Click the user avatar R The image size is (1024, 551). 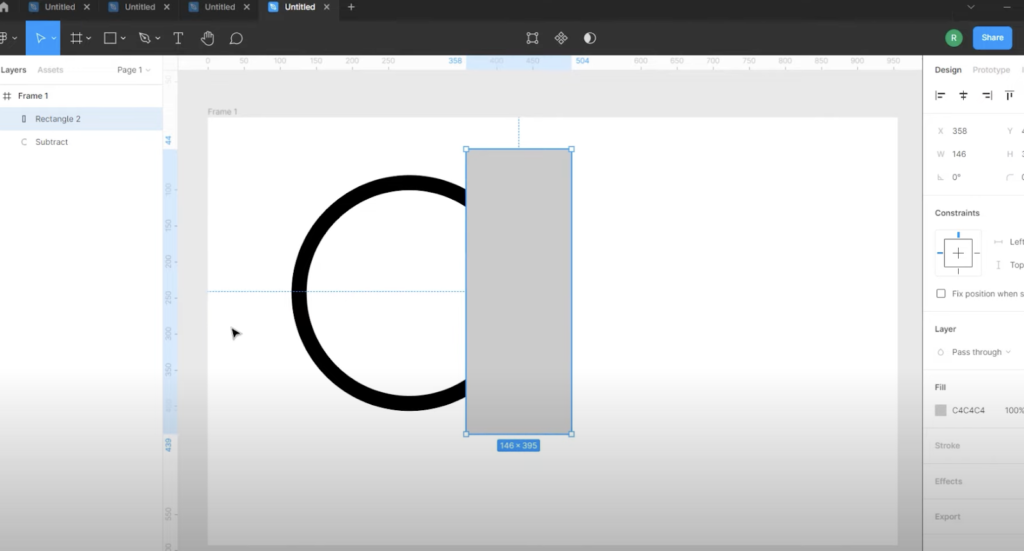pyautogui.click(x=953, y=38)
